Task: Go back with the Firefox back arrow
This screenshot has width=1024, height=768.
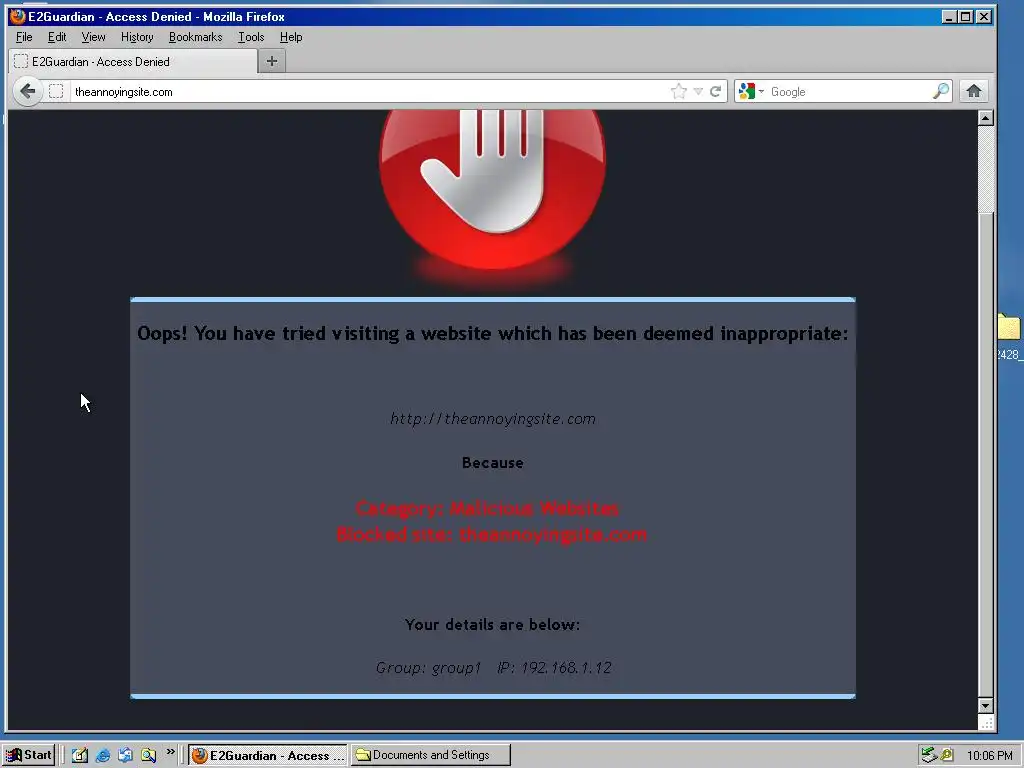Action: 27,91
